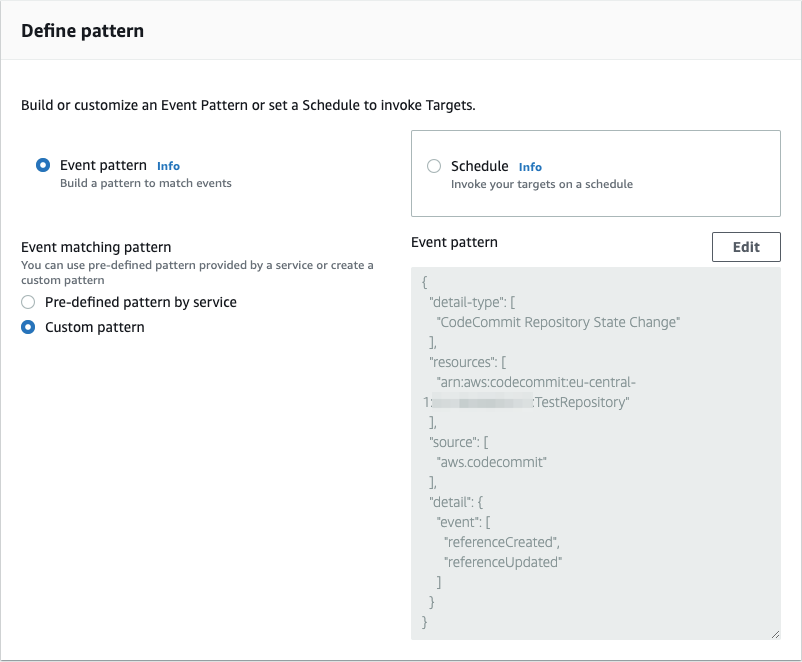Click the "aws.codecommit" source value
Viewport: 802px width, 662px height.
(x=491, y=462)
